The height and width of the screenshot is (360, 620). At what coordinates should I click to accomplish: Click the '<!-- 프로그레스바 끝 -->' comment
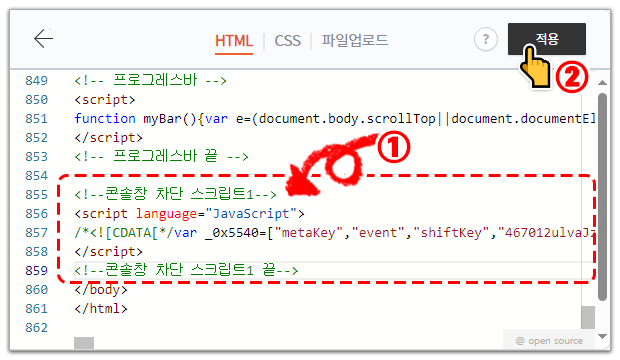point(161,156)
